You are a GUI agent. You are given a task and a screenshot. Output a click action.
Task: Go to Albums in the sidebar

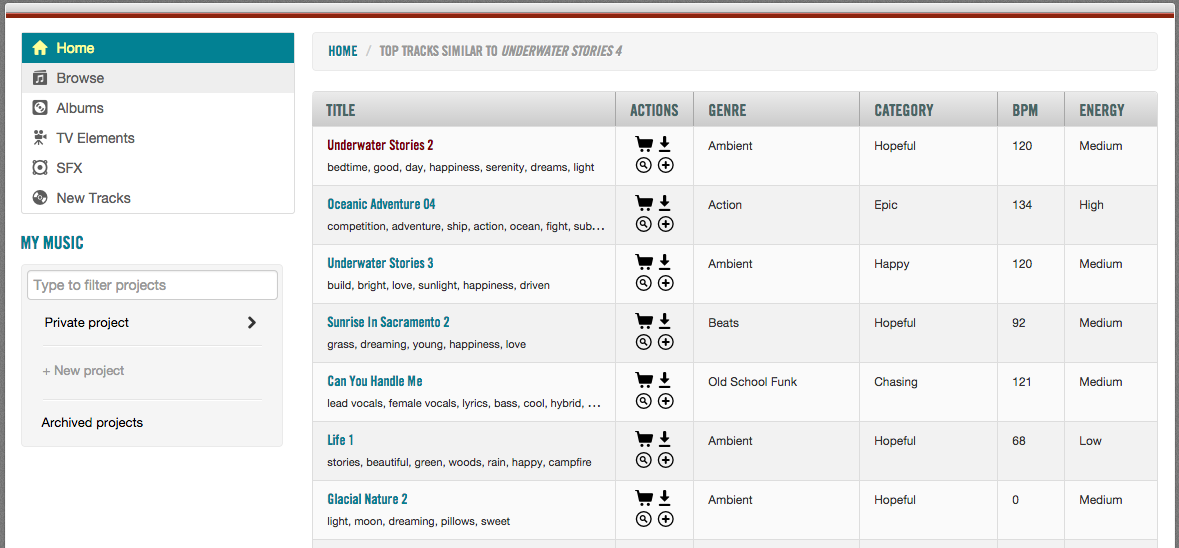pos(80,108)
